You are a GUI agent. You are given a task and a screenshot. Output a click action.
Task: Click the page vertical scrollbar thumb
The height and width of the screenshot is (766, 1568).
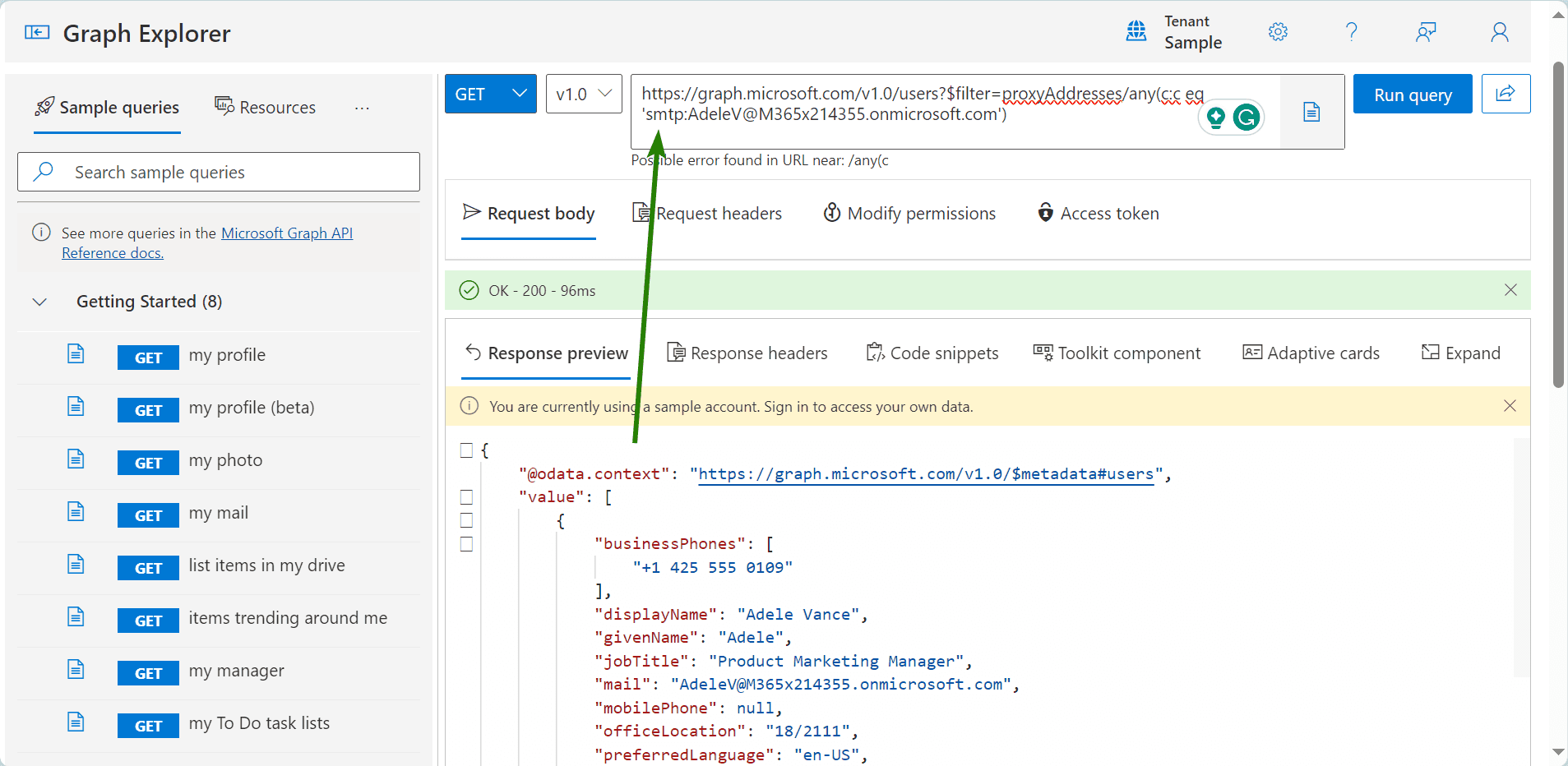pos(1558,224)
